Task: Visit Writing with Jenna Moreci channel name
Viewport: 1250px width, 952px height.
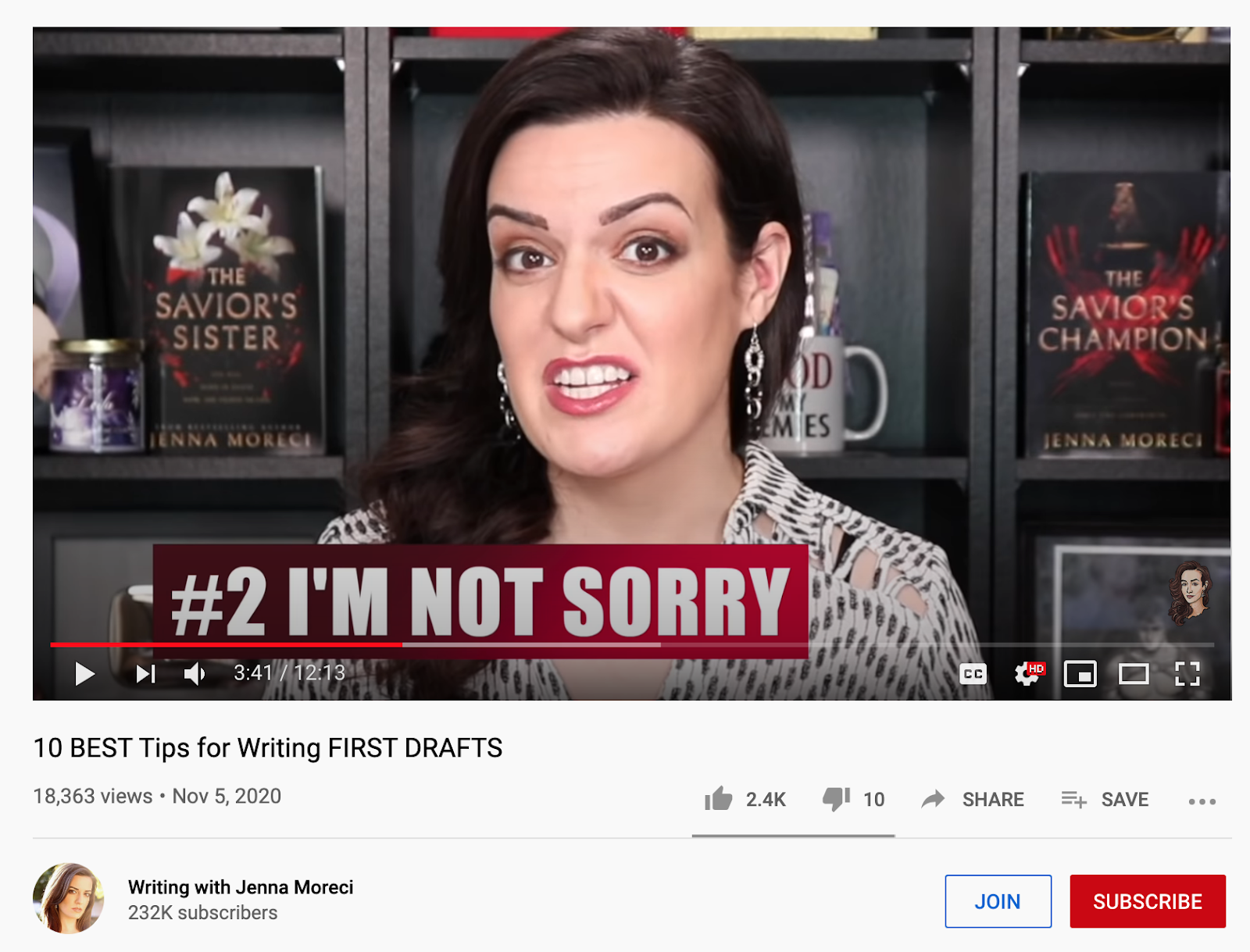Action: [x=241, y=887]
